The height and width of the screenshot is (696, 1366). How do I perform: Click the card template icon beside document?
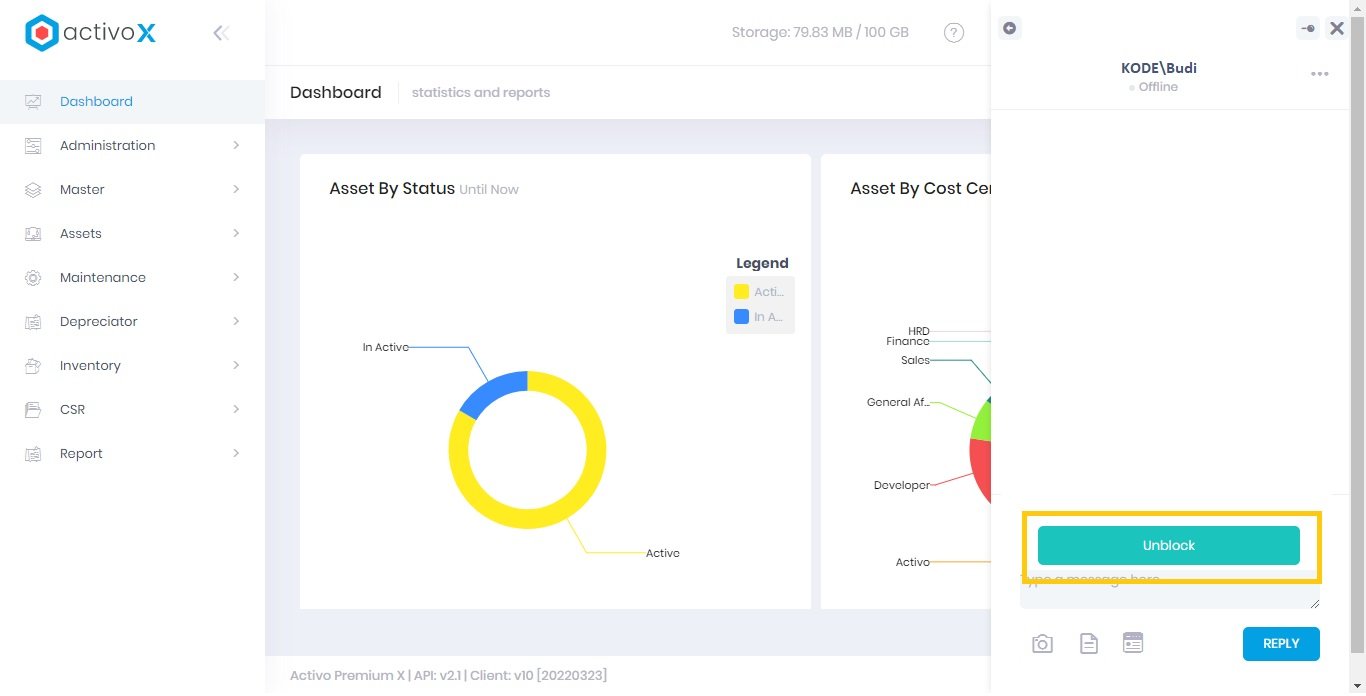coord(1132,643)
